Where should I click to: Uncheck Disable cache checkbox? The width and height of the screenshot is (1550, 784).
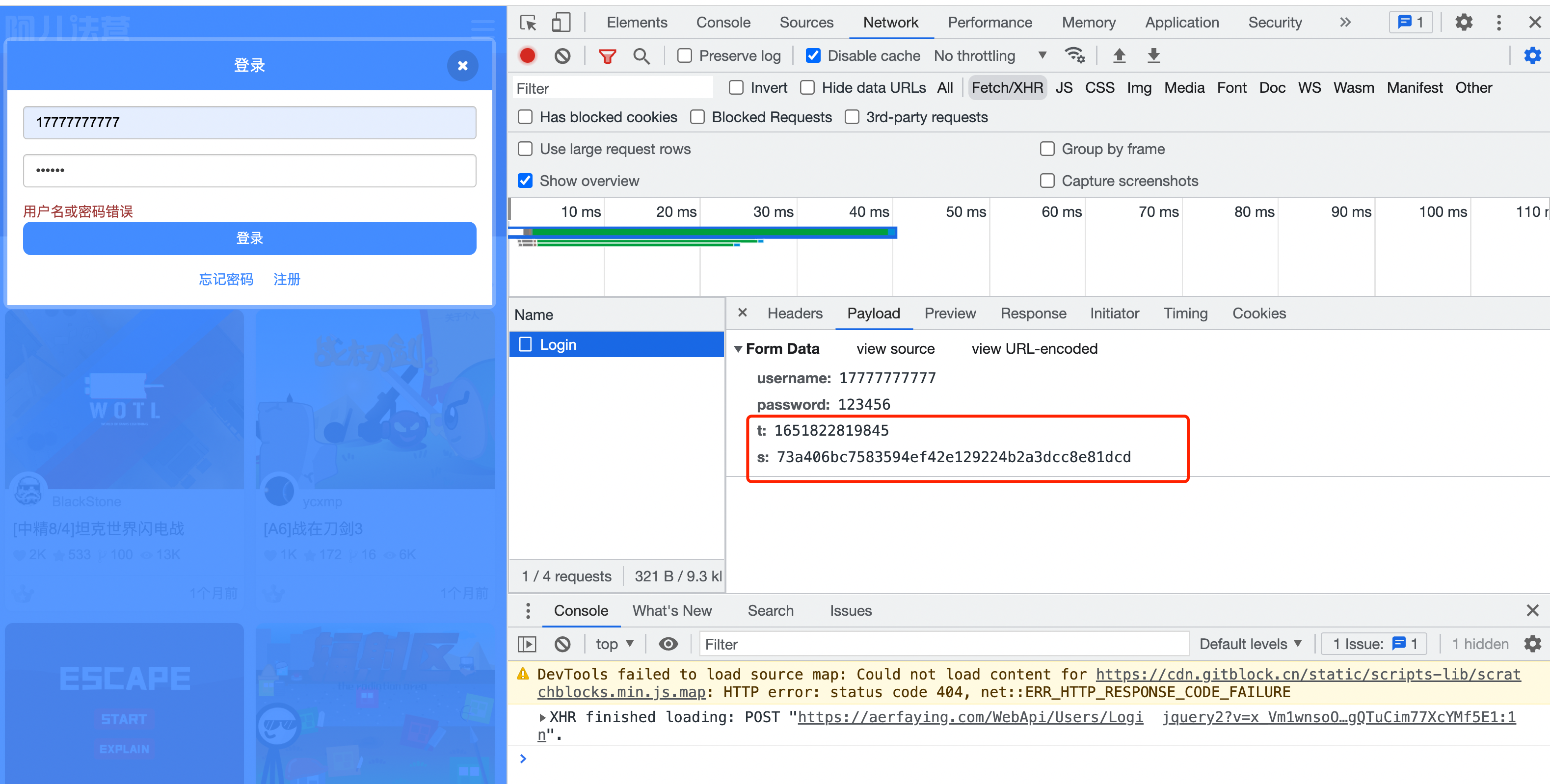[813, 56]
